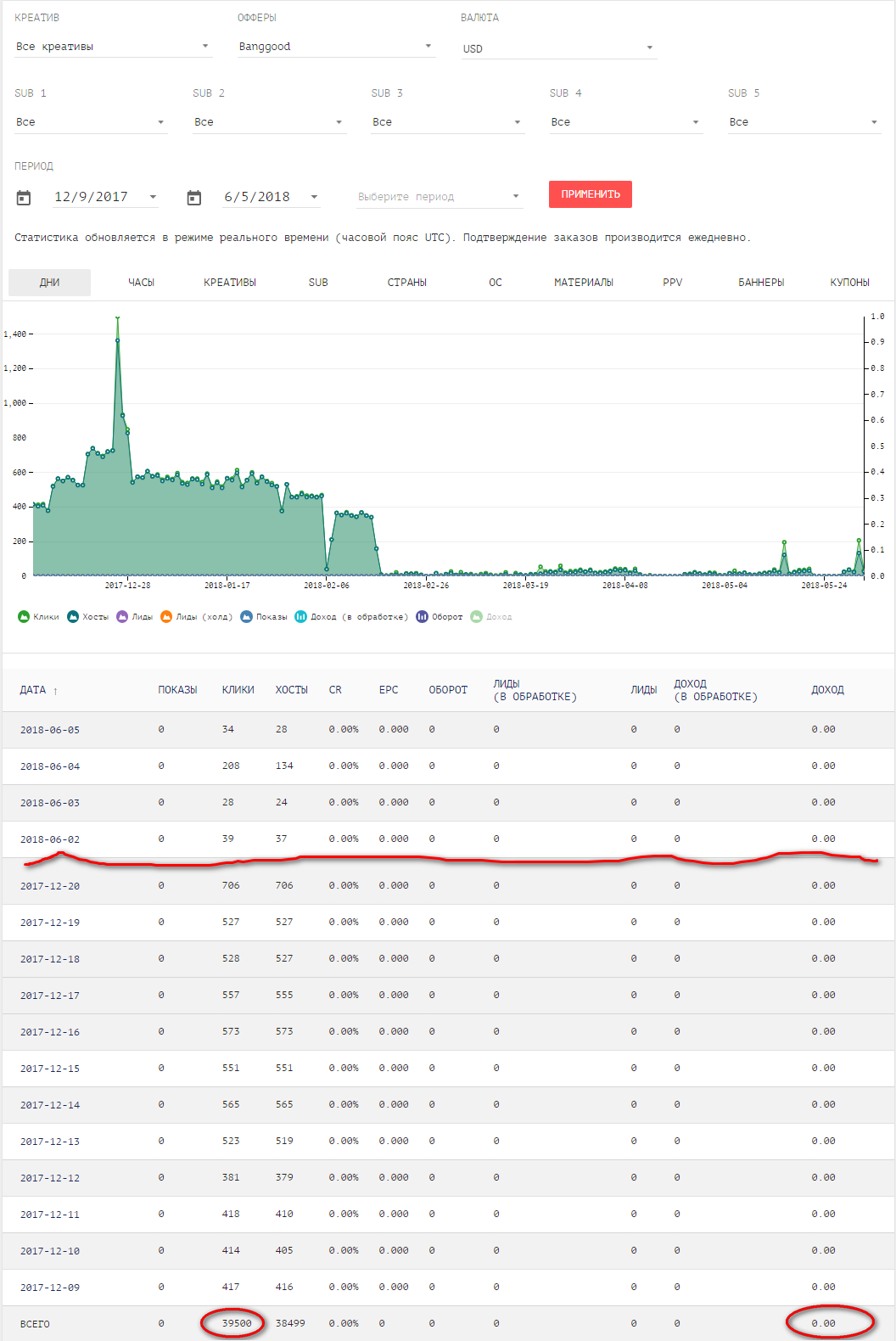The width and height of the screenshot is (896, 1341).
Task: Switch to the Страны tab
Action: point(407,283)
